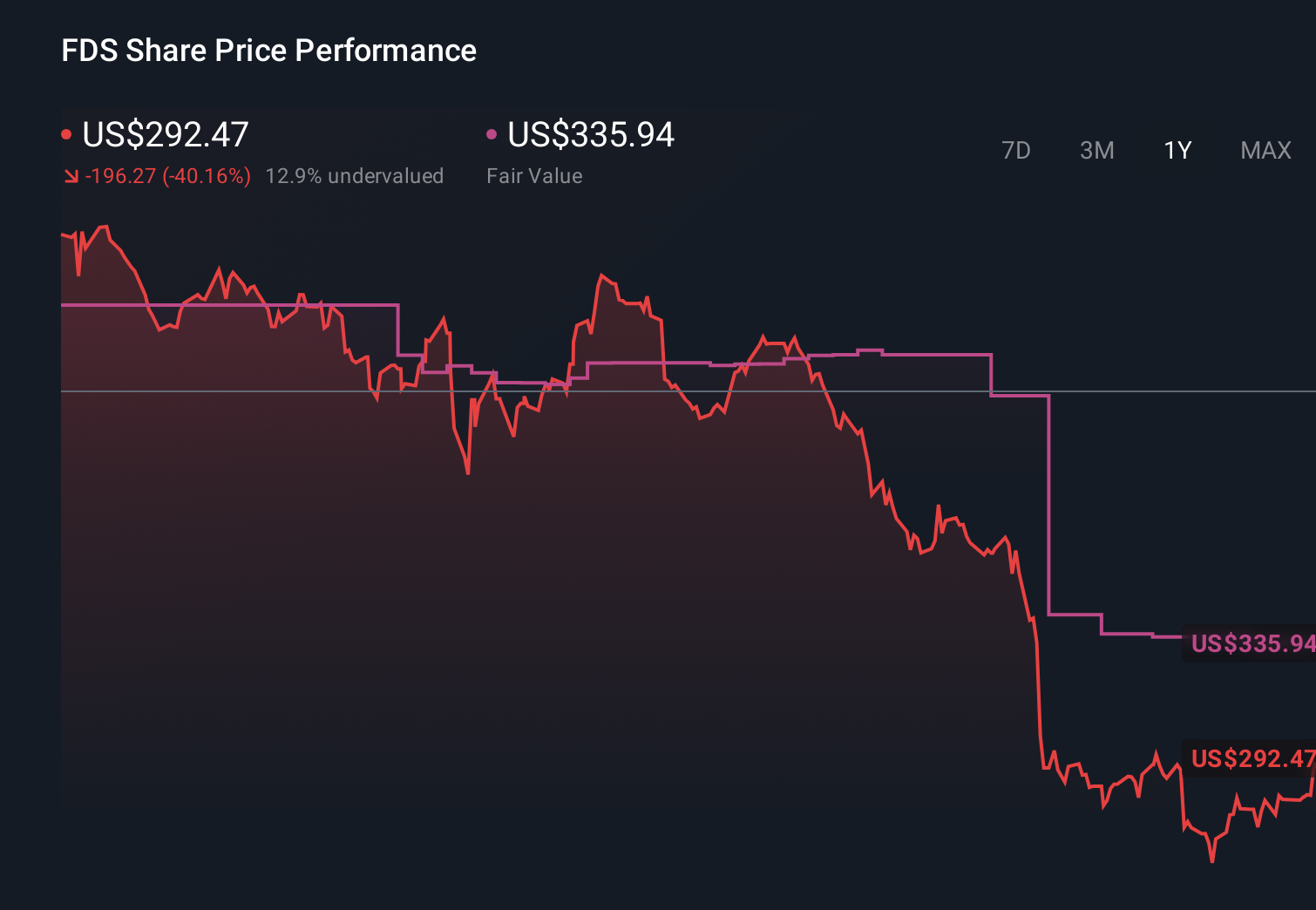Viewport: 1316px width, 910px height.
Task: Click the US$335.94 price tag on the right
Action: click(x=1252, y=644)
